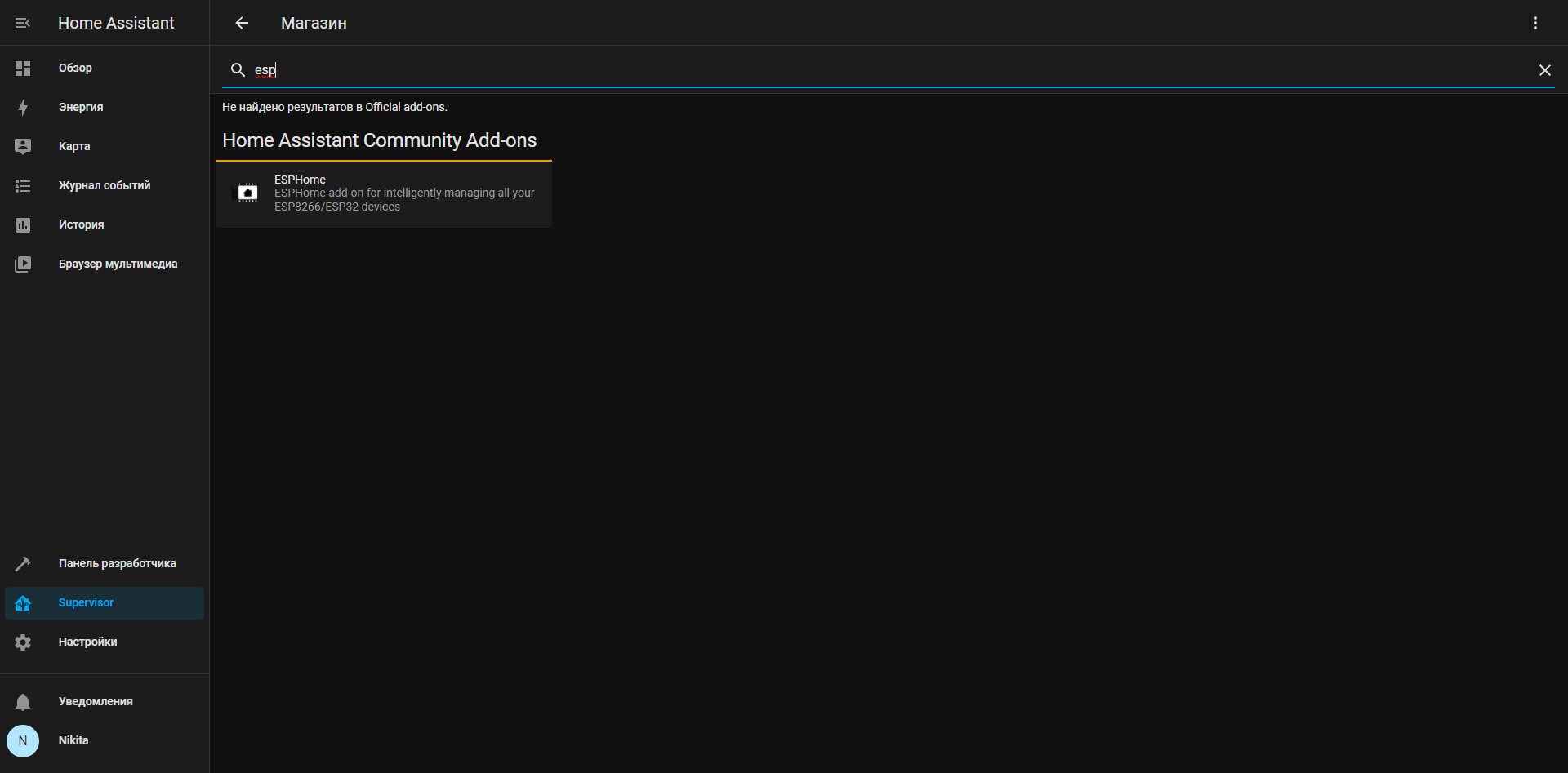Click the Supervisor home icon

(x=23, y=603)
